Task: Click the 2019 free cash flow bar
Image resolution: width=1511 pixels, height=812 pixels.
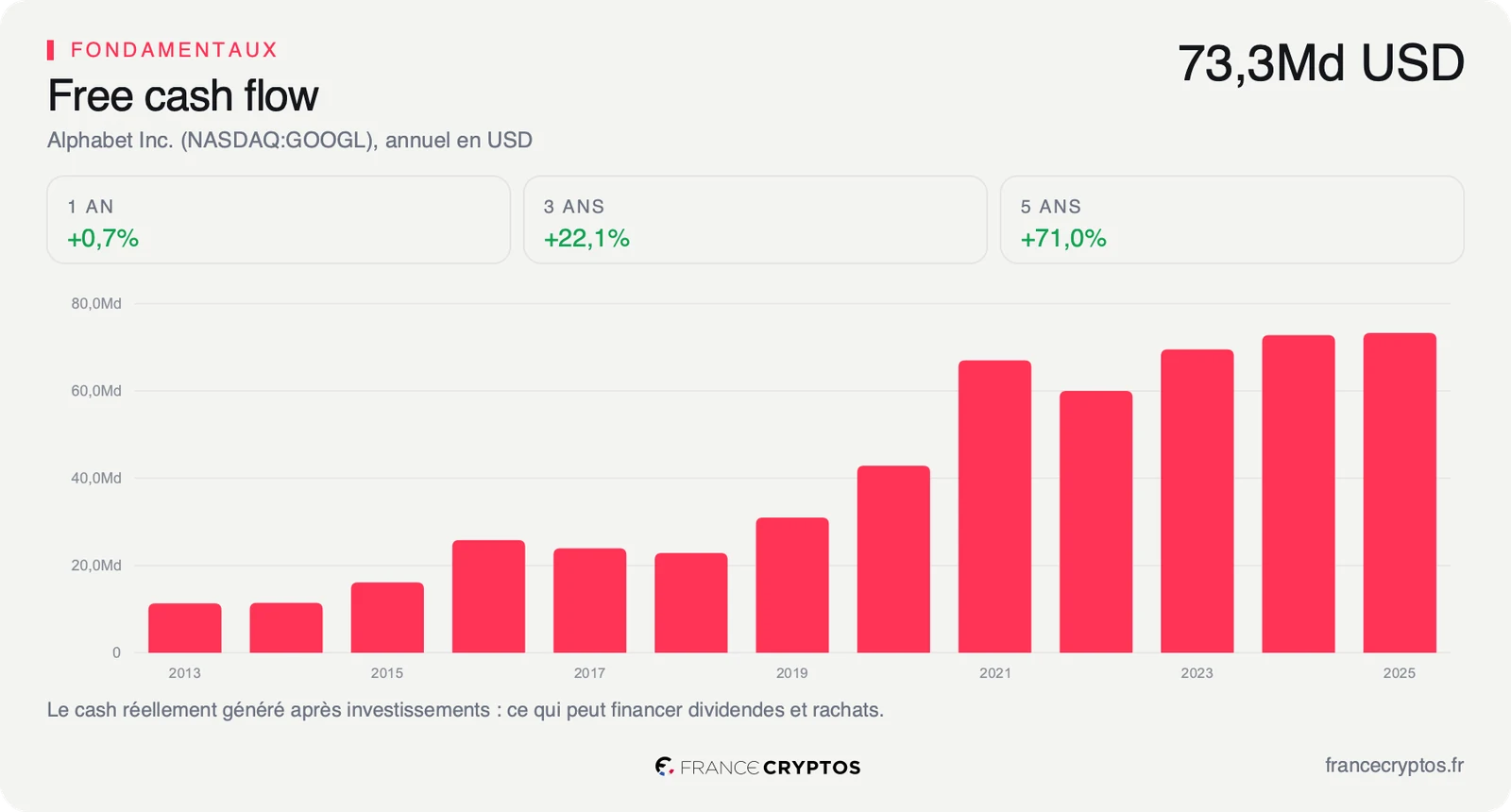Action: pos(792,584)
